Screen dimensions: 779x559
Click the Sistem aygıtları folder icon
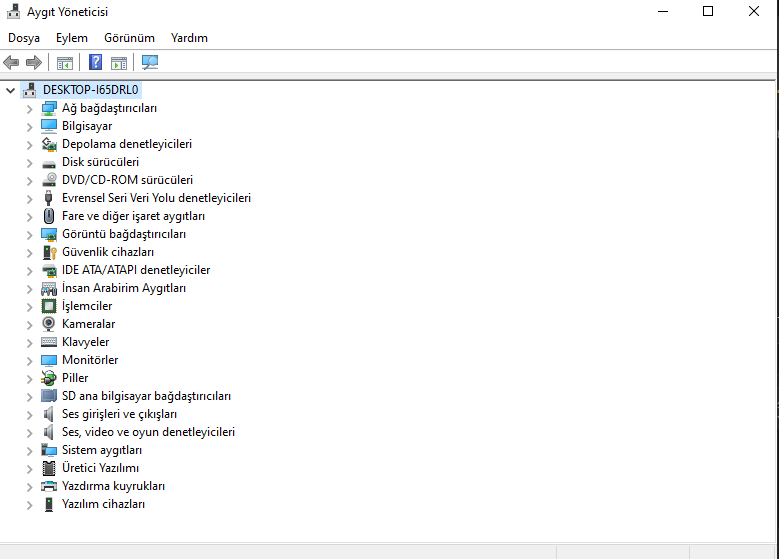coord(49,450)
